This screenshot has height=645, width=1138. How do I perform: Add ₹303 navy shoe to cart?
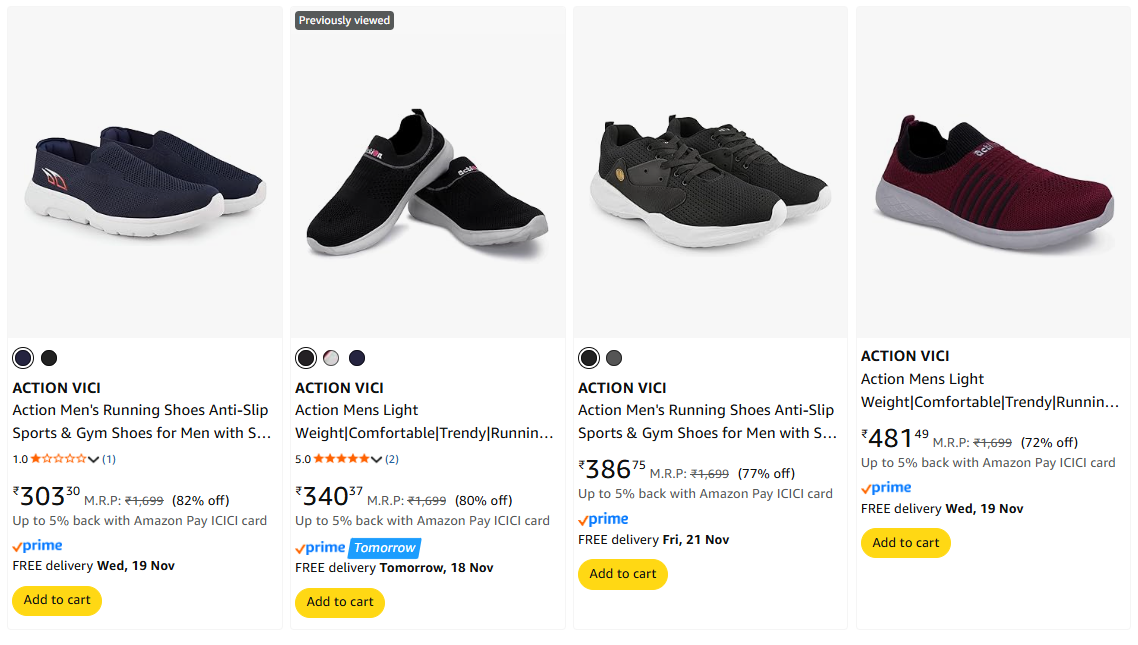57,600
